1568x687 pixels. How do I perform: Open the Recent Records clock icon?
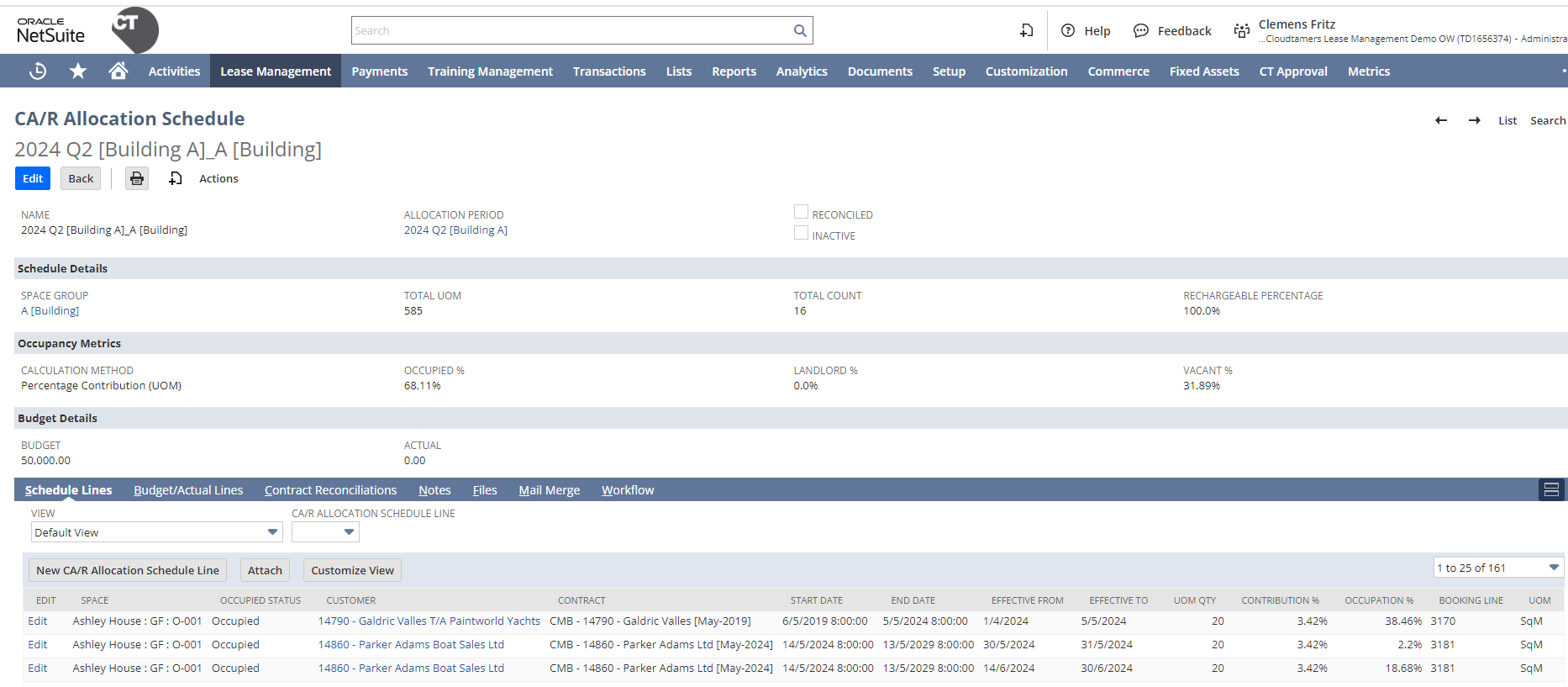38,71
